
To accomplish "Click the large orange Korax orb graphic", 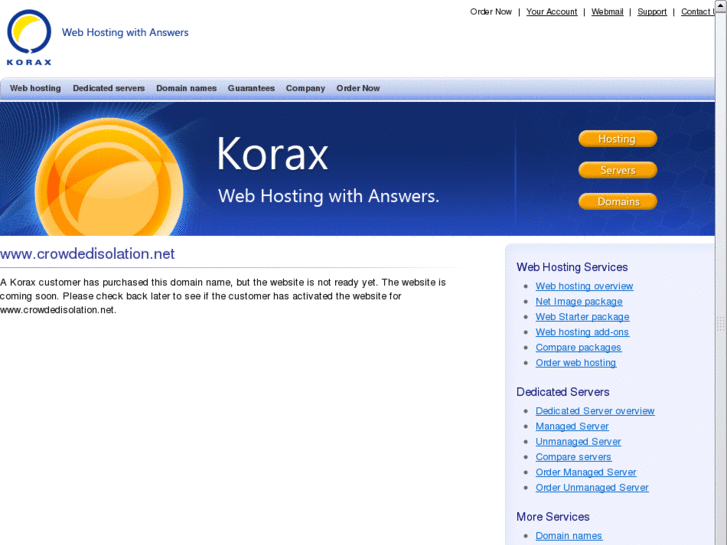I will (109, 178).
